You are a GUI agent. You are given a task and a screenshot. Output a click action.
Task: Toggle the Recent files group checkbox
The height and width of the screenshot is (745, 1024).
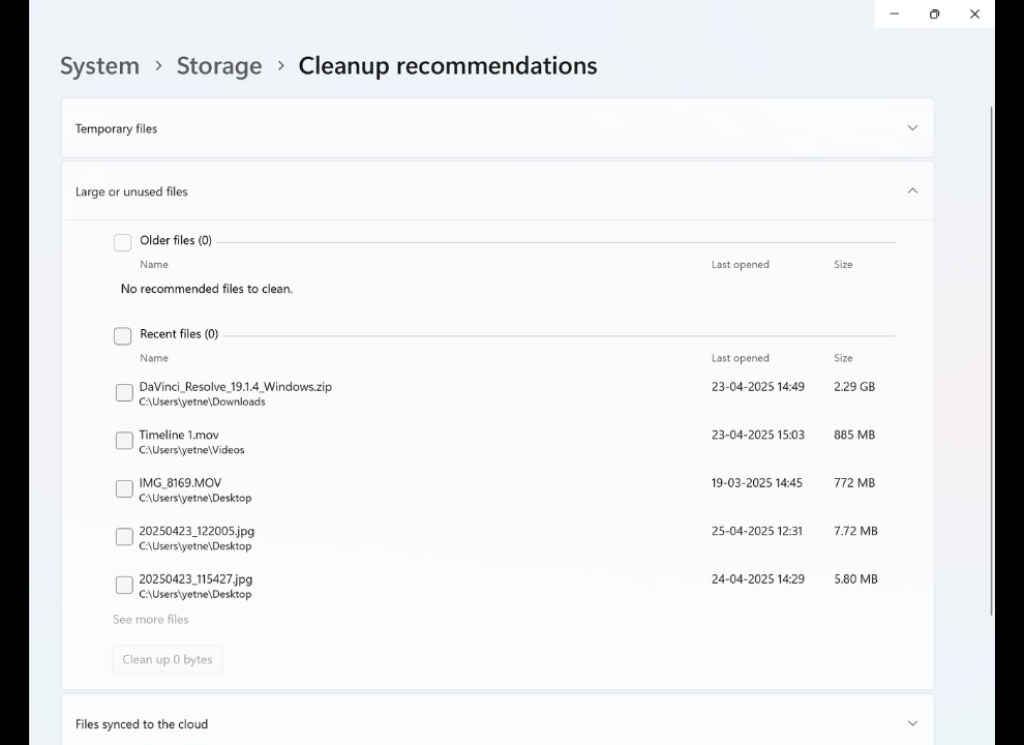click(x=122, y=335)
